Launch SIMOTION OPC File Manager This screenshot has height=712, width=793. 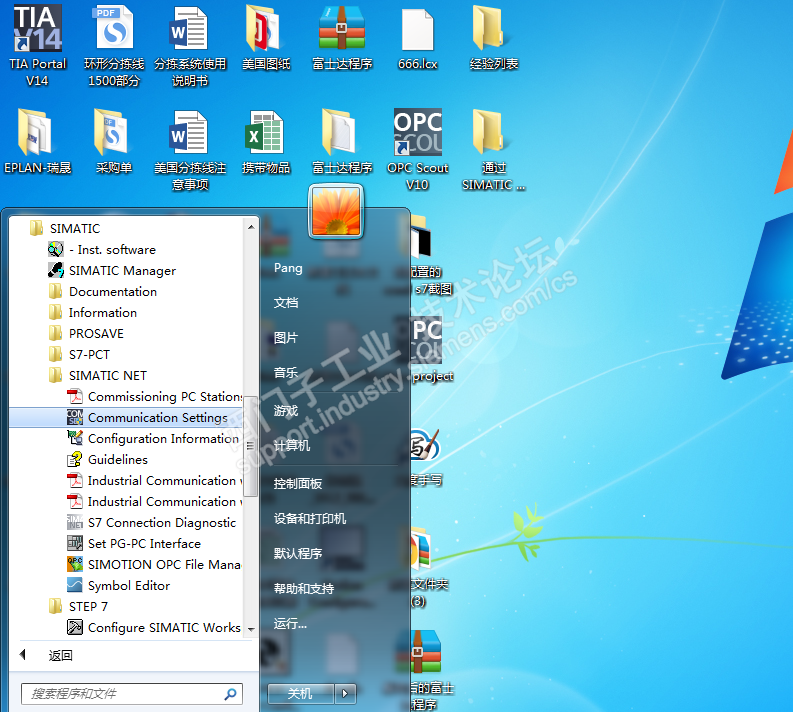click(154, 564)
